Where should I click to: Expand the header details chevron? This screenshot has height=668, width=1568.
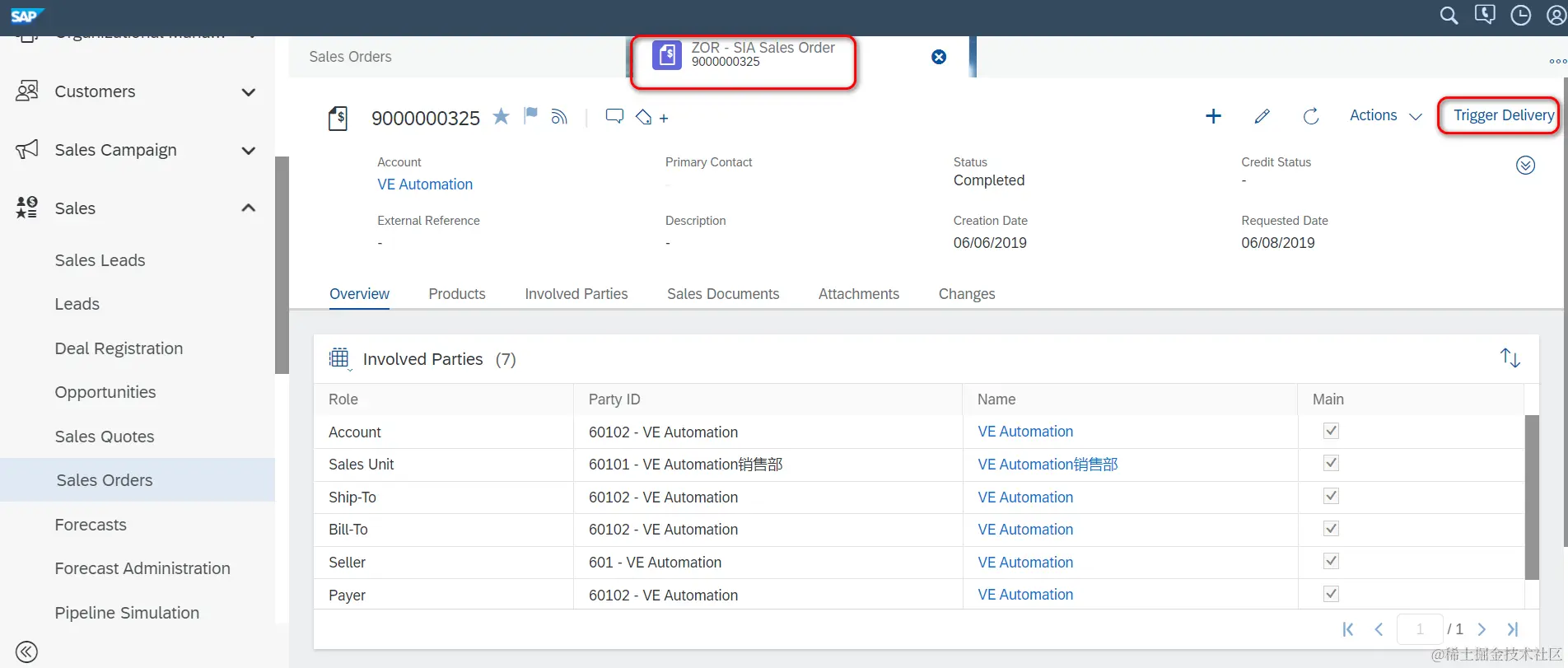click(1525, 166)
